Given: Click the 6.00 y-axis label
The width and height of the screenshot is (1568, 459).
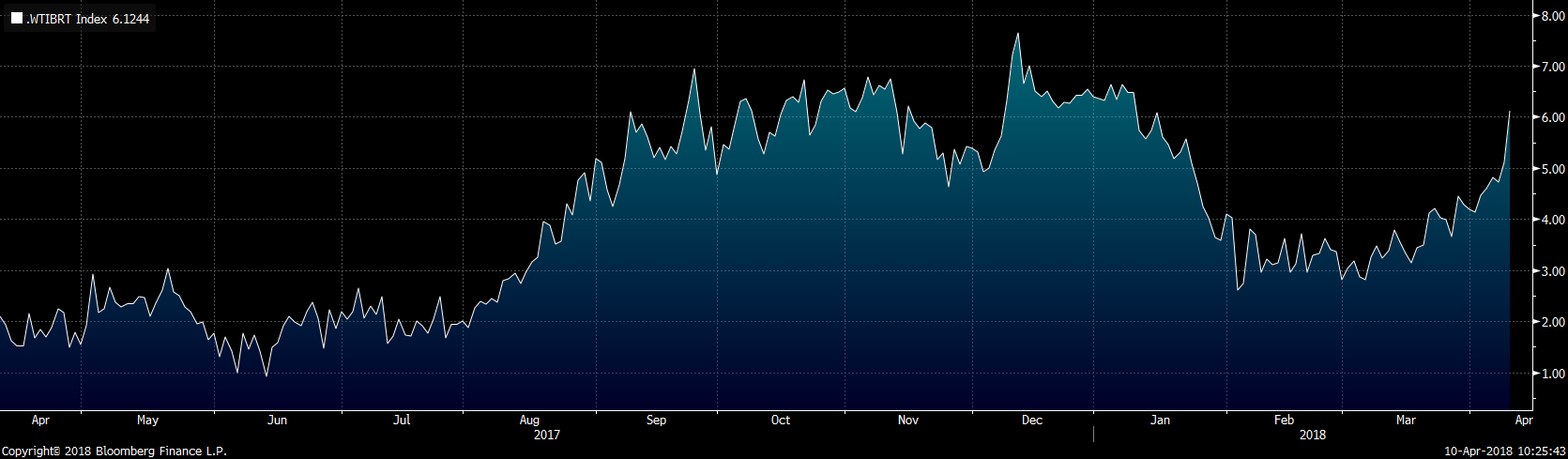Looking at the screenshot, I should point(1552,117).
